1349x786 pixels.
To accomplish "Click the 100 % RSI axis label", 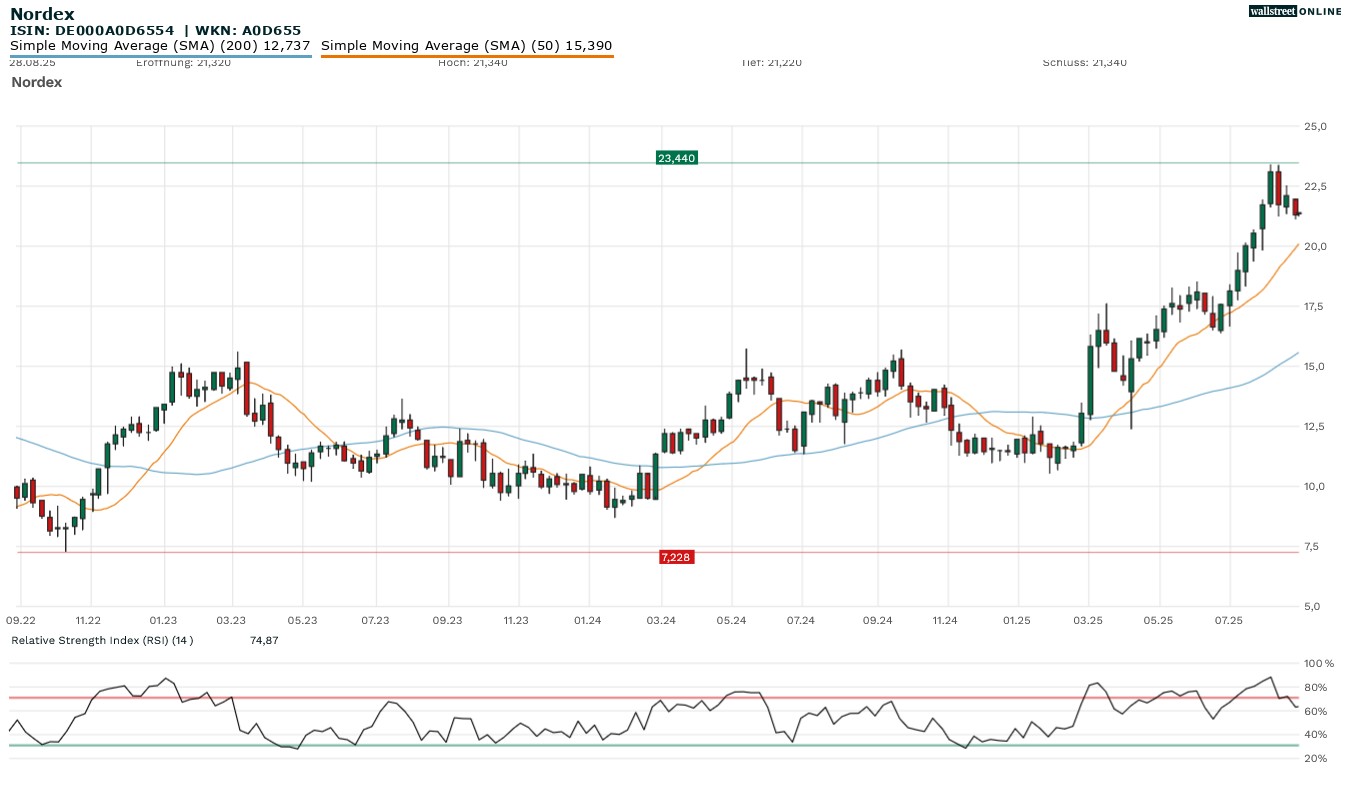I will (x=1319, y=664).
